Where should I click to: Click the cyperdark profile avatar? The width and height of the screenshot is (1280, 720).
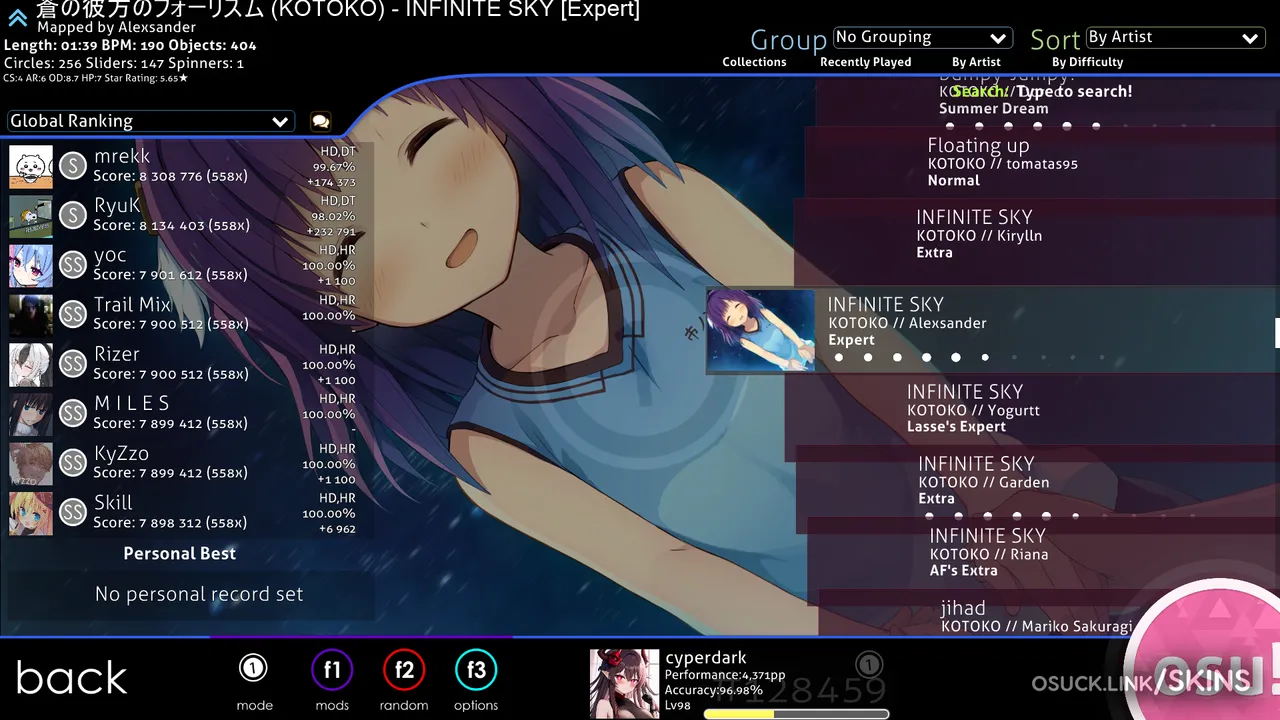click(624, 684)
